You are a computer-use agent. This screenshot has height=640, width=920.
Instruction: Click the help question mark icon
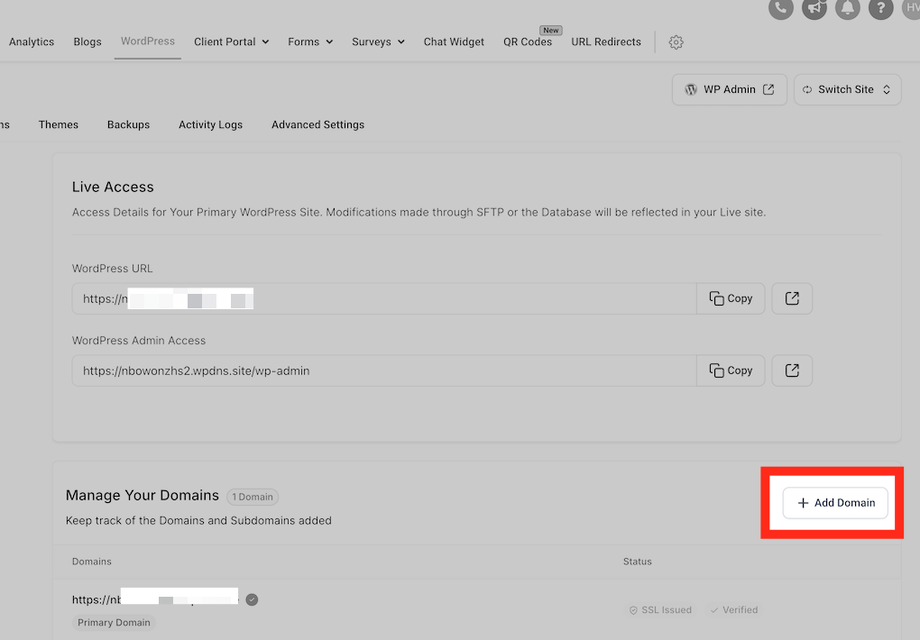pos(881,8)
